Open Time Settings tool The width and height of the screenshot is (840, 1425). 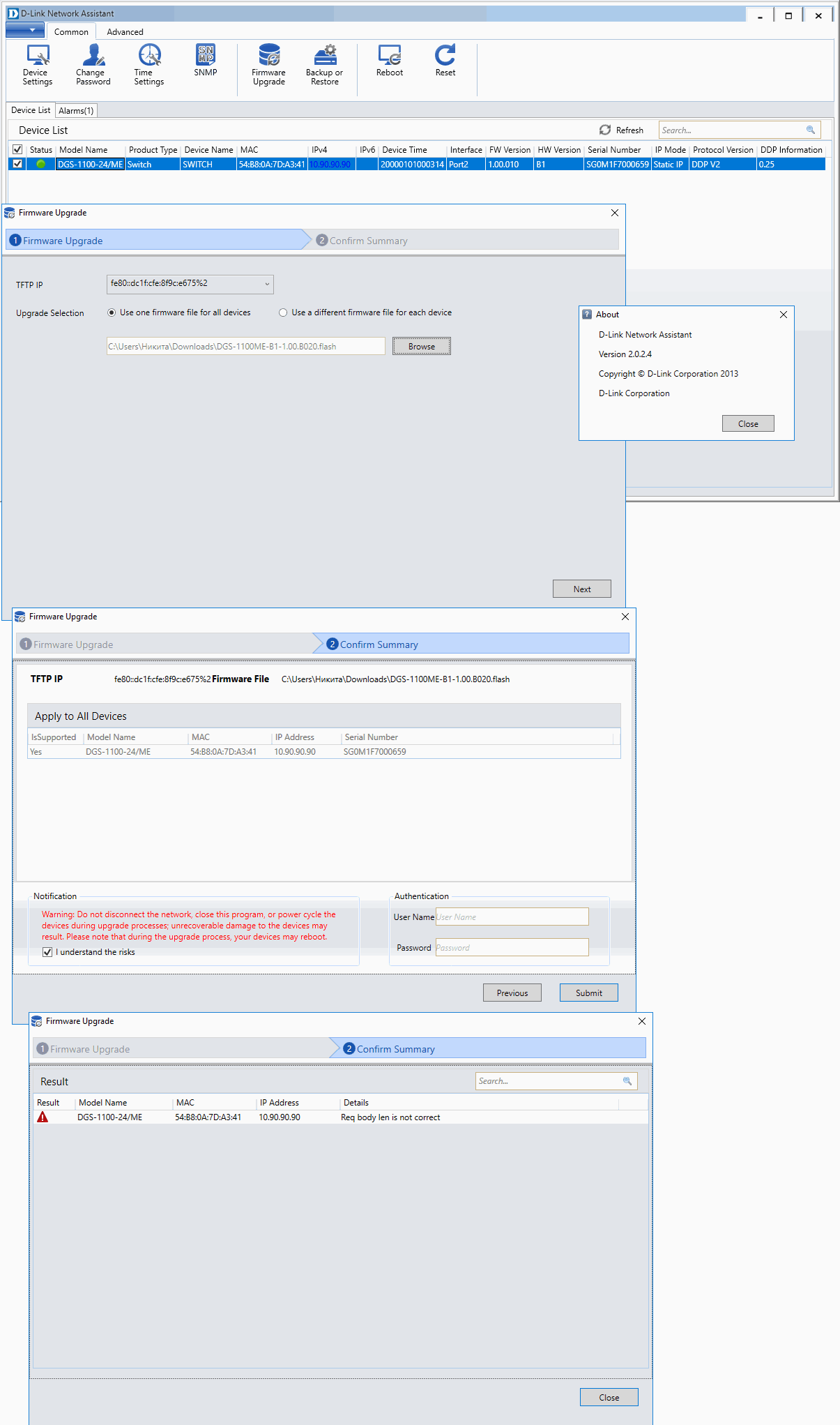click(148, 65)
